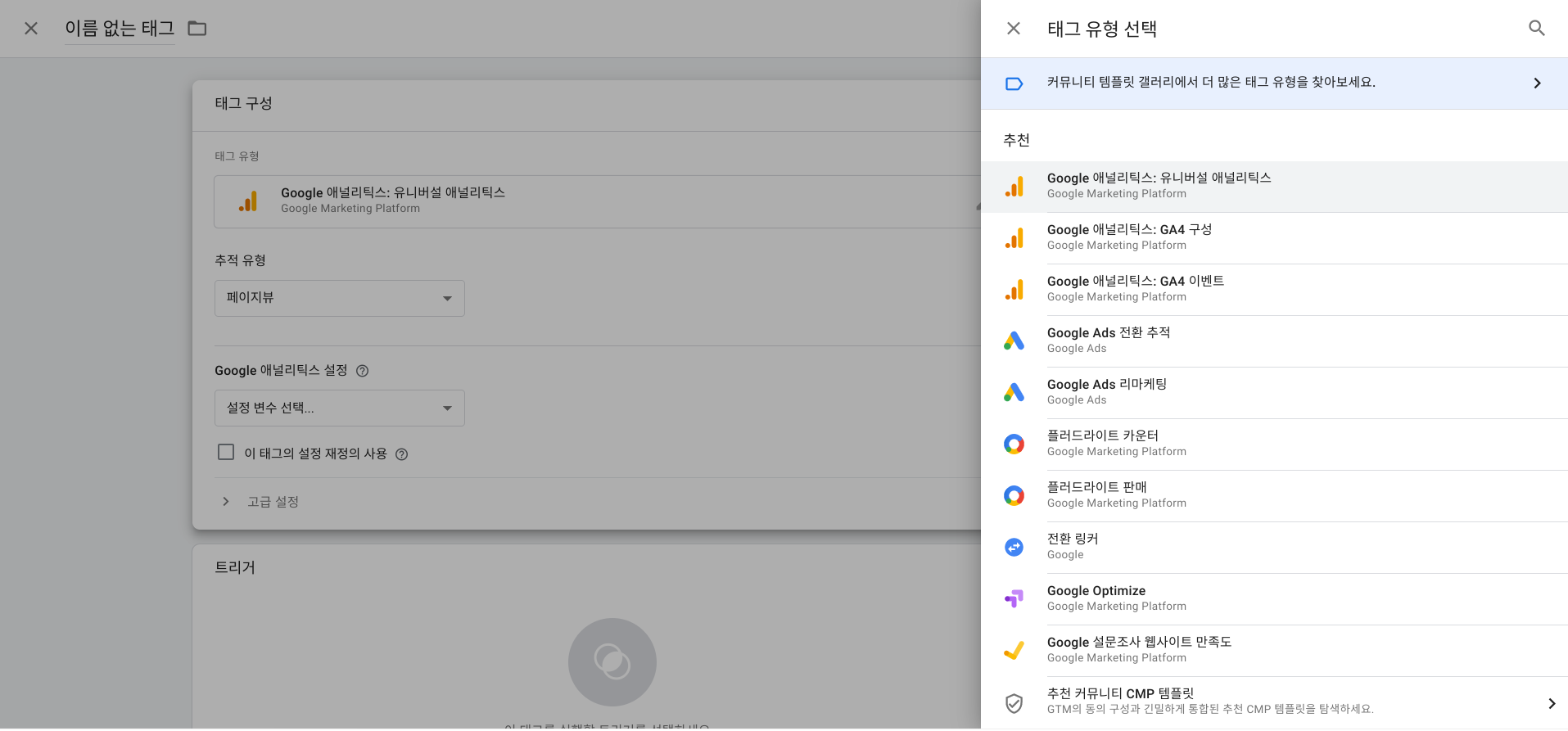
Task: Choose Google 애널리틱스: GA4 이벤트 tag type
Action: pos(1274,290)
